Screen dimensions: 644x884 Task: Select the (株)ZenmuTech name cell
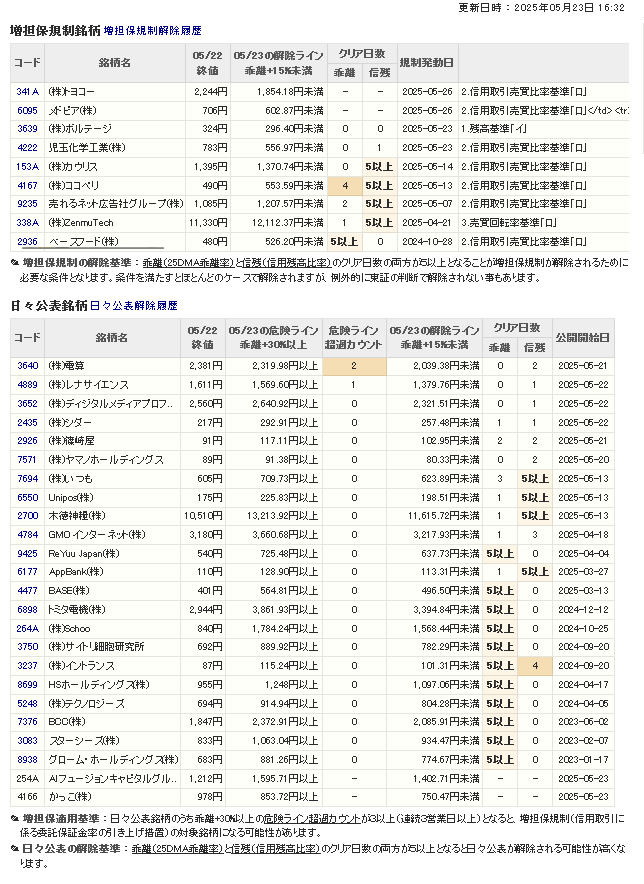115,223
